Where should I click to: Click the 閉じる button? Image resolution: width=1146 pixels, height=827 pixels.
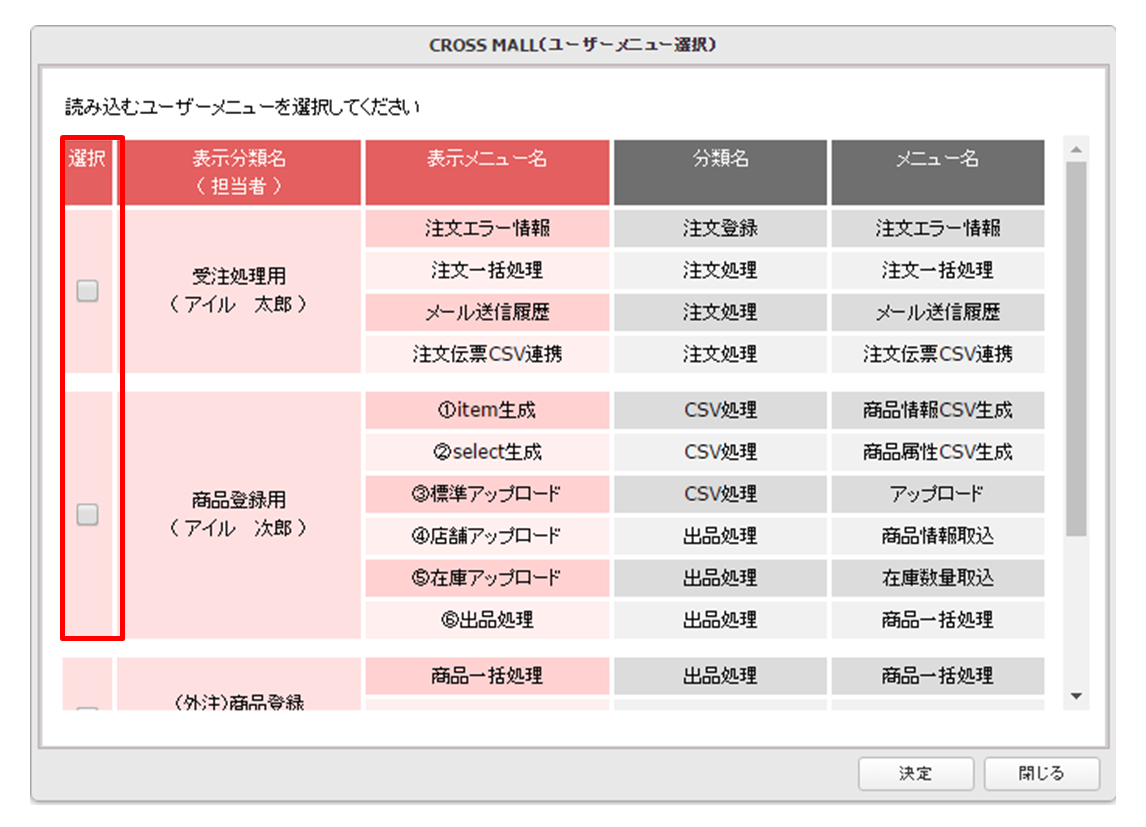[x=1041, y=773]
